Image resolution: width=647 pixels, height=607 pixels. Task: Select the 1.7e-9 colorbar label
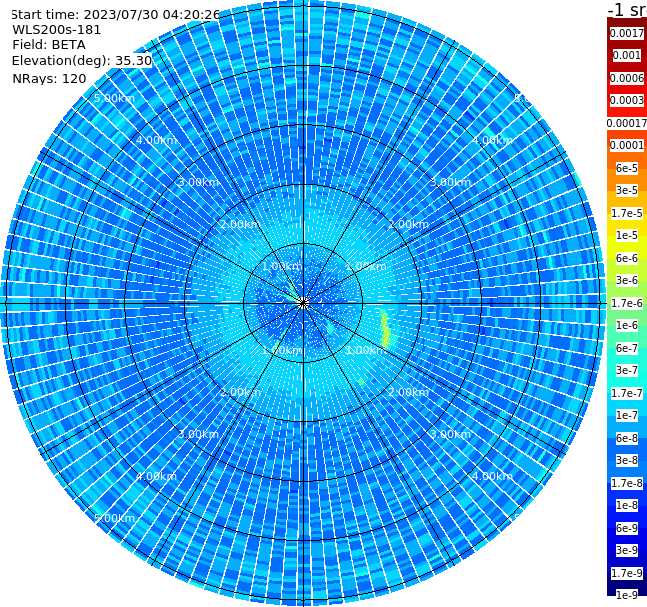627,573
